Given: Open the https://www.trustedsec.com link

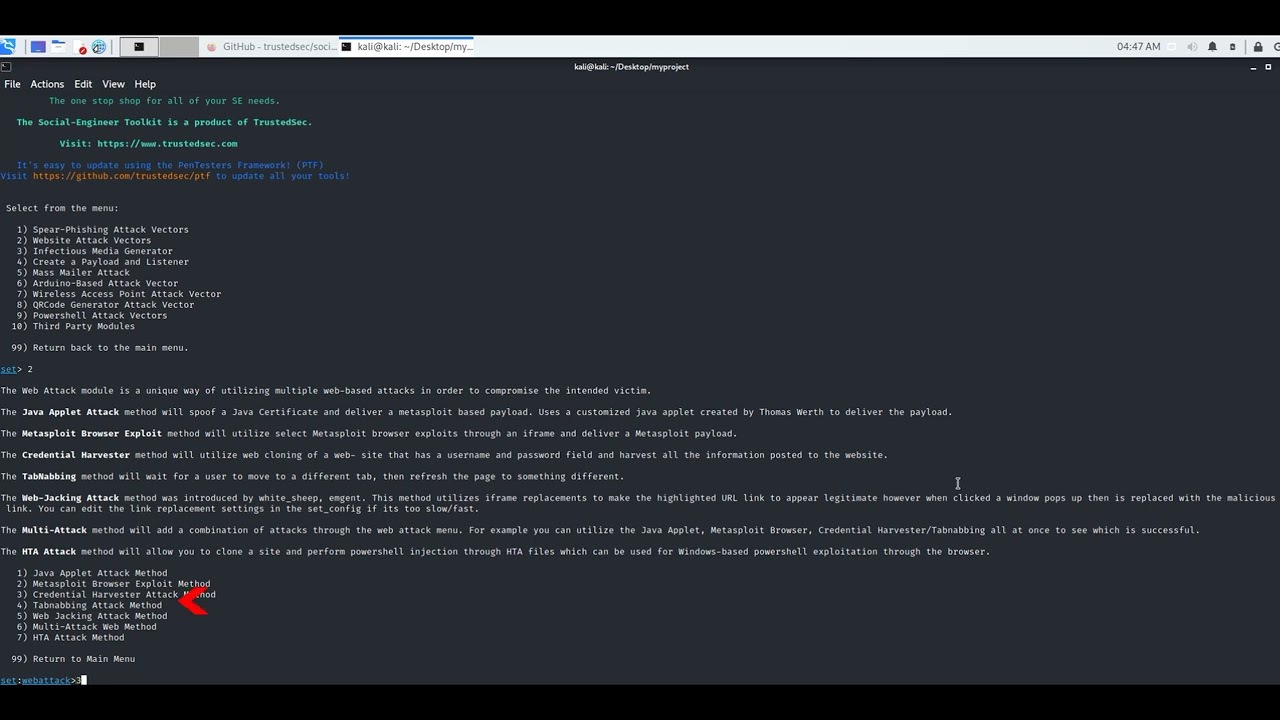Looking at the screenshot, I should [x=167, y=144].
